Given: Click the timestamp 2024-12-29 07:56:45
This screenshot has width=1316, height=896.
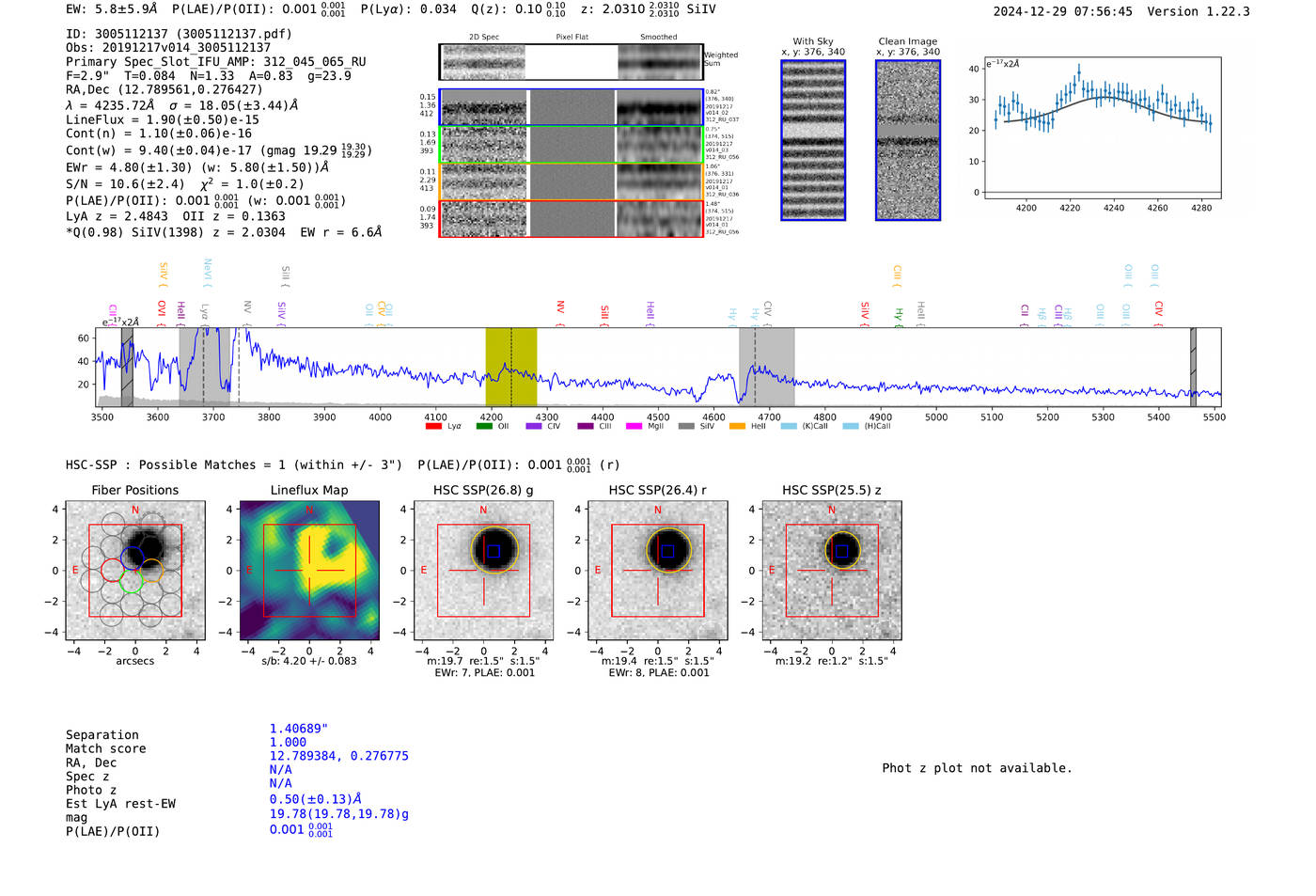Looking at the screenshot, I should pos(1062,11).
